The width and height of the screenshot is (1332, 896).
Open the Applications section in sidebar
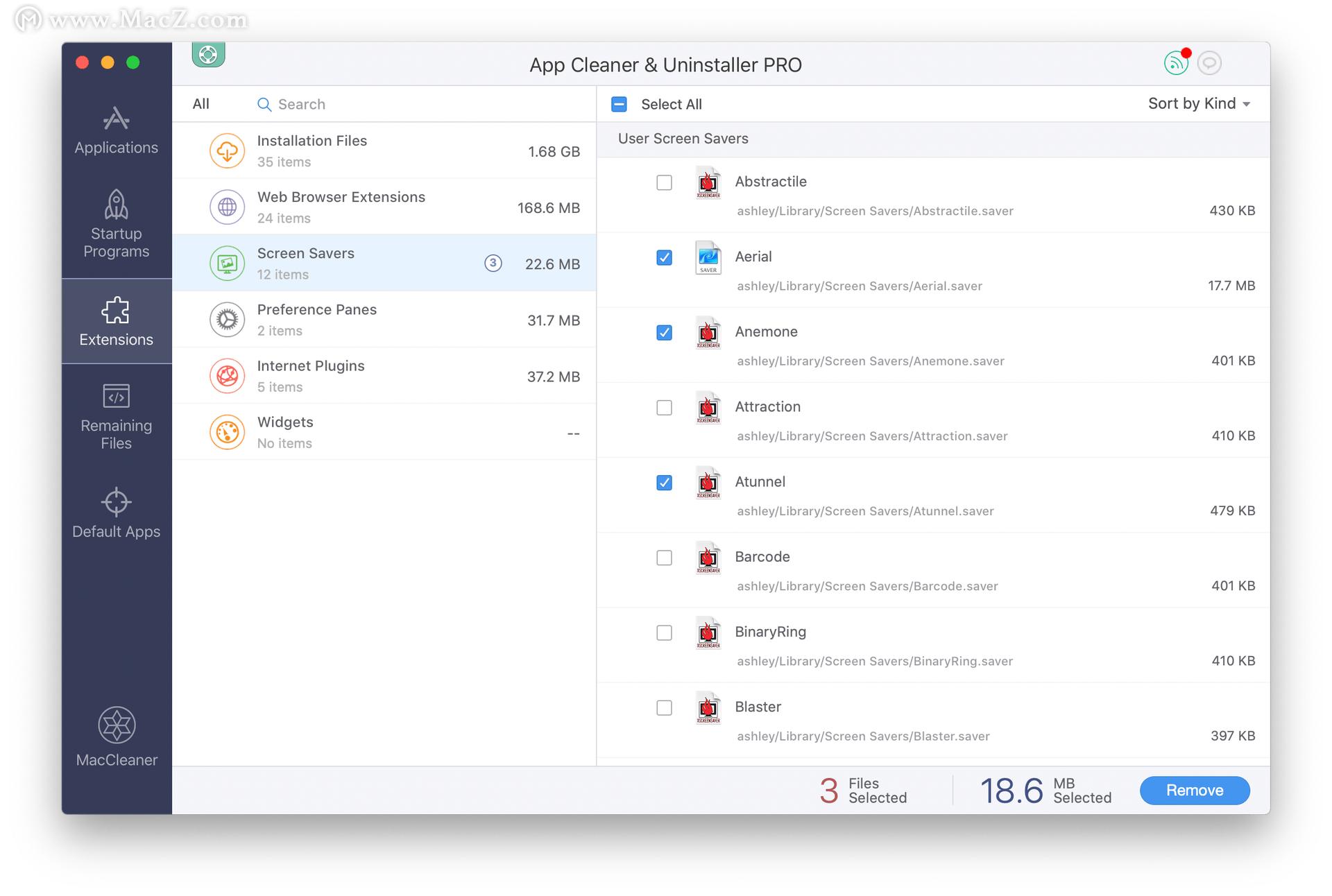pyautogui.click(x=116, y=130)
